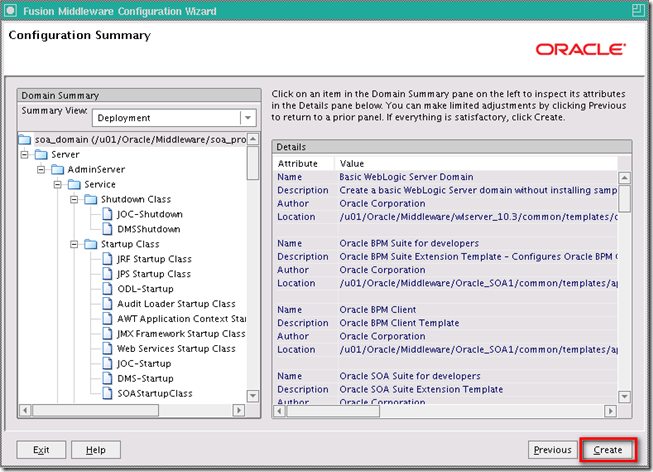This screenshot has width=653, height=472.
Task: Click Create to build the domain
Action: (x=608, y=450)
